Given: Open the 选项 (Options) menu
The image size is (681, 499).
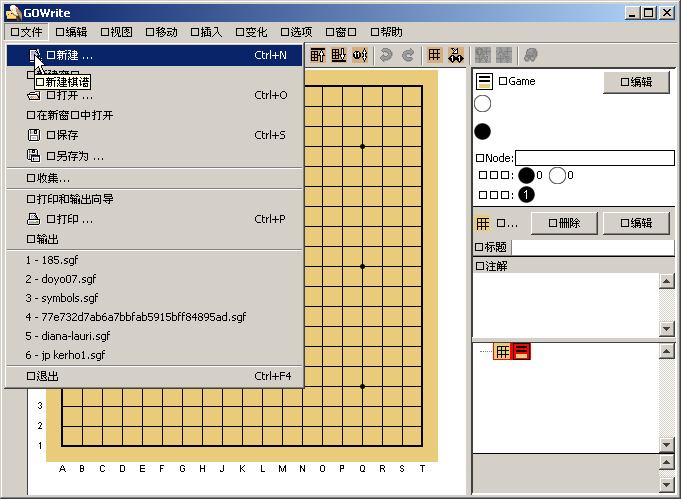Looking at the screenshot, I should [x=296, y=32].
